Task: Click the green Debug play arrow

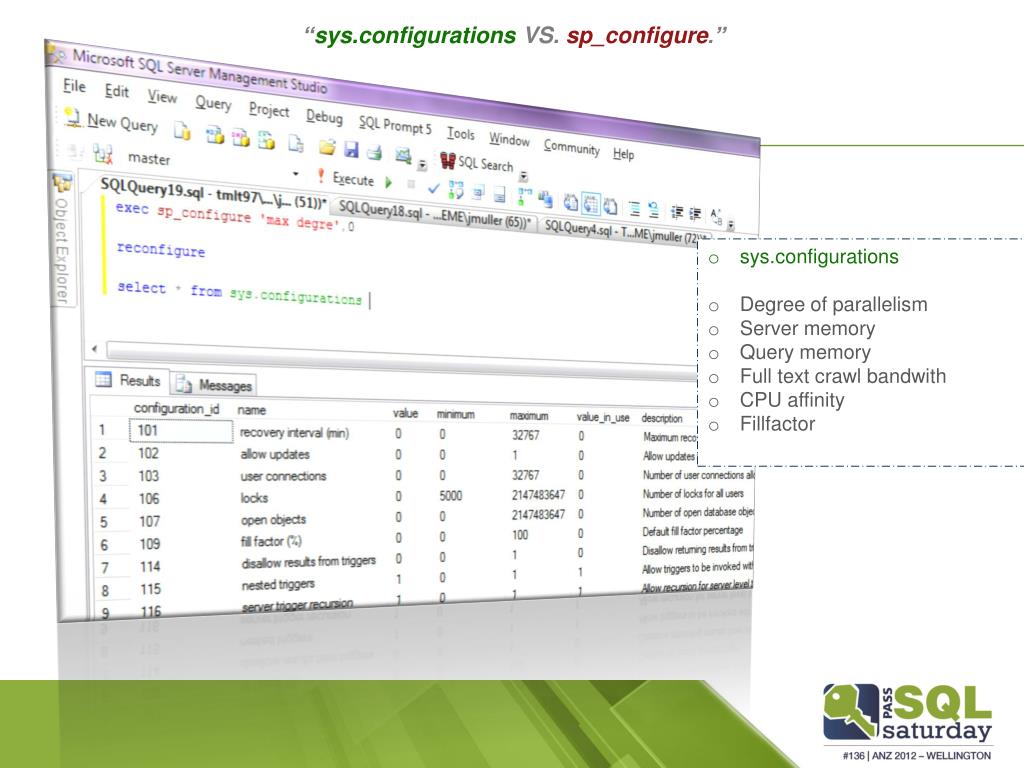Action: [389, 182]
